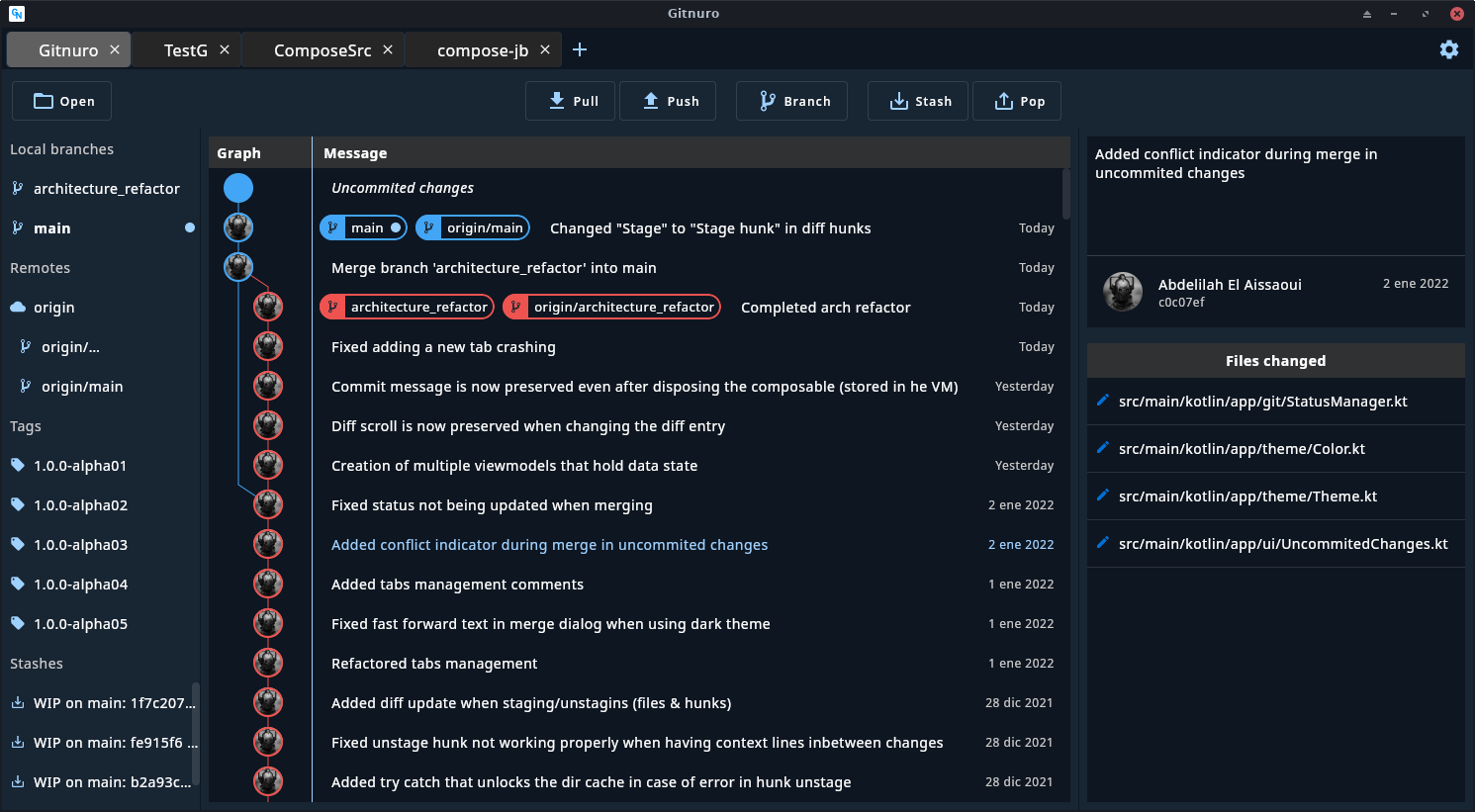Click pencil icon beside Theme.kt

[x=1103, y=495]
